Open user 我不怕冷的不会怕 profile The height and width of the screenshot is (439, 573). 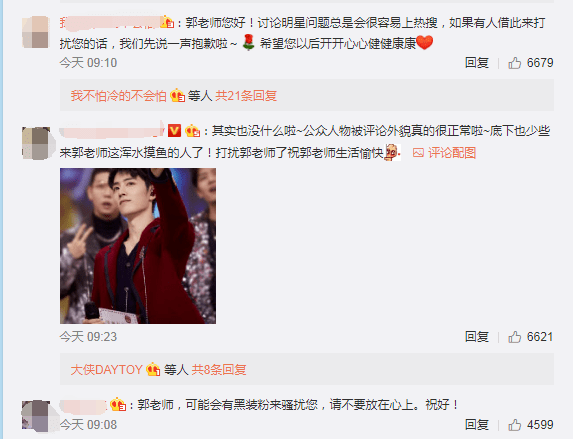point(118,96)
